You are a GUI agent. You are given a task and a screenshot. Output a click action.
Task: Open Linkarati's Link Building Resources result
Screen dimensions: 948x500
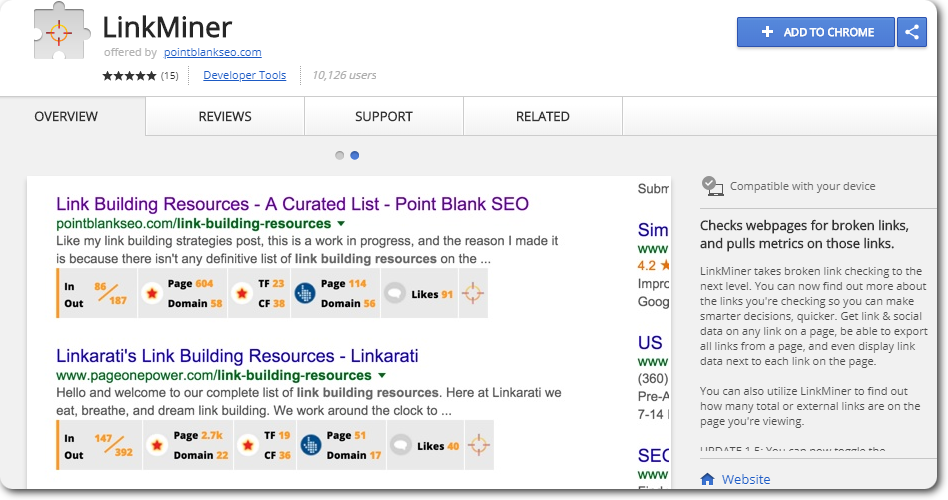237,356
